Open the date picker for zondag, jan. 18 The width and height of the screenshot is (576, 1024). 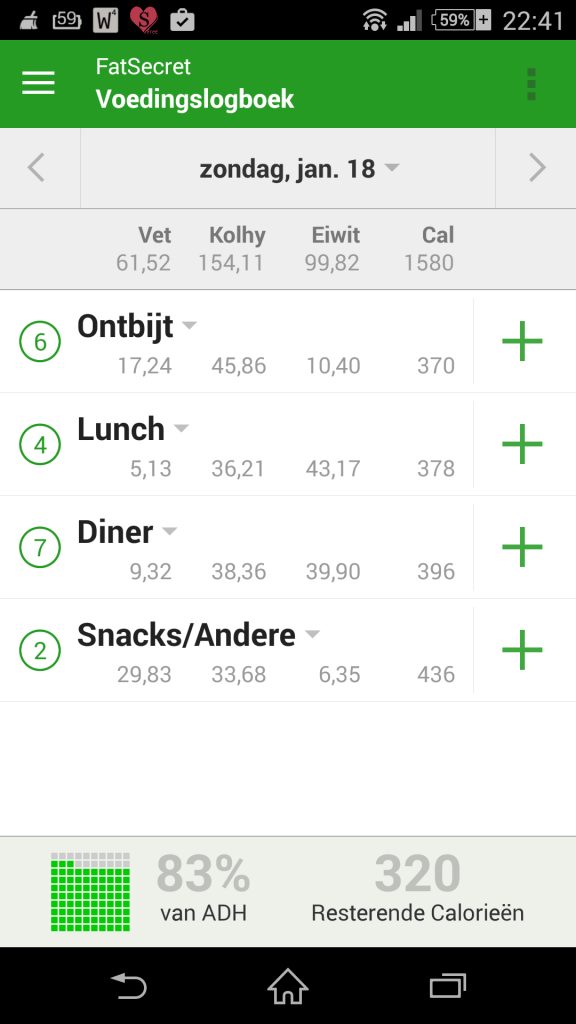(x=299, y=168)
